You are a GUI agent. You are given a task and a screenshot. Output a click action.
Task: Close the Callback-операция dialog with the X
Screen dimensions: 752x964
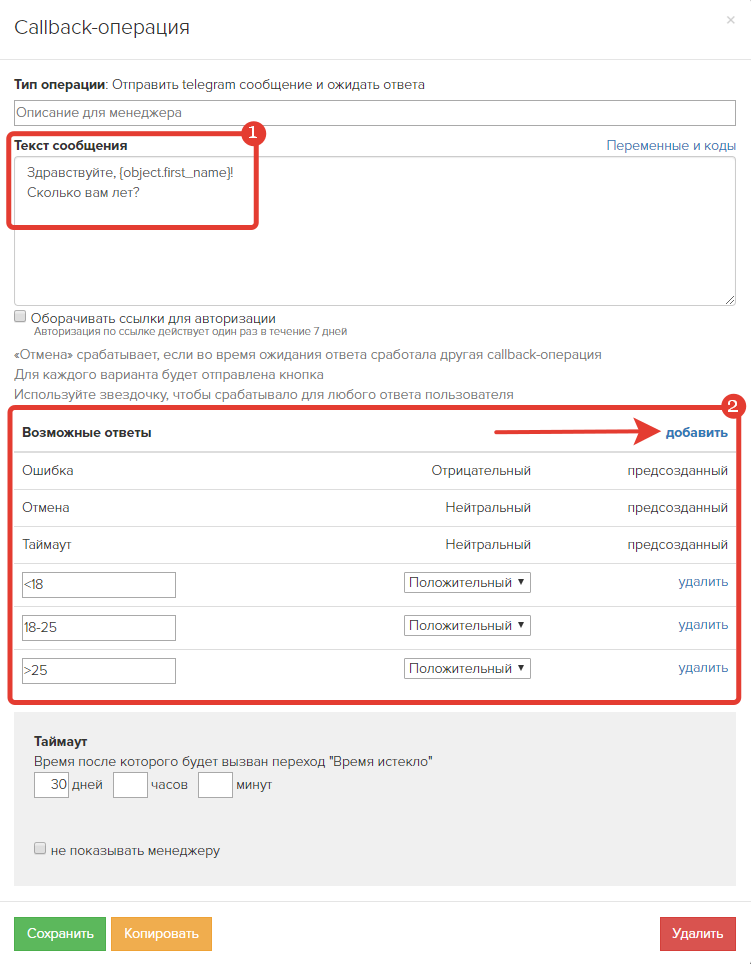point(730,20)
